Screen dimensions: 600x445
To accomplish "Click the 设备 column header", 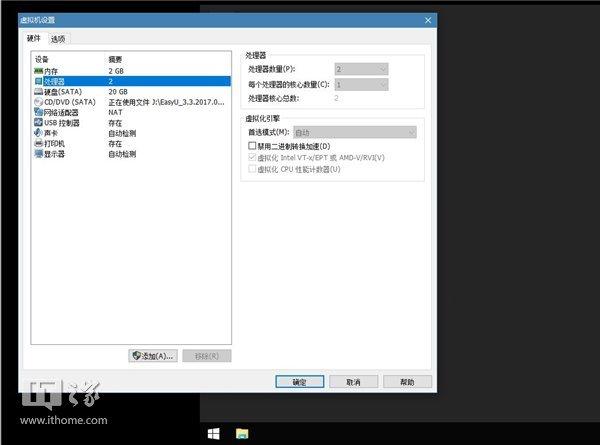I will coord(42,59).
